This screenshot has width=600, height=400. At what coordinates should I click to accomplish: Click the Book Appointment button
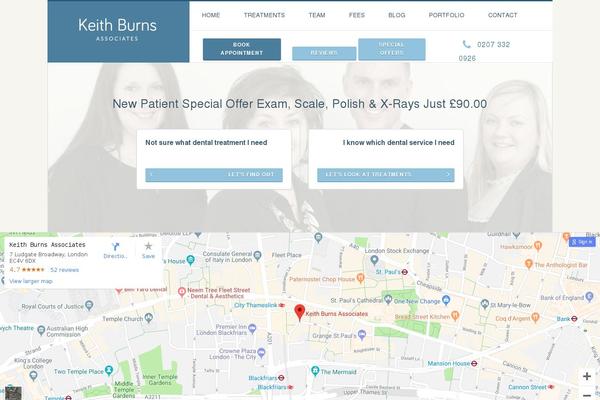pos(242,49)
